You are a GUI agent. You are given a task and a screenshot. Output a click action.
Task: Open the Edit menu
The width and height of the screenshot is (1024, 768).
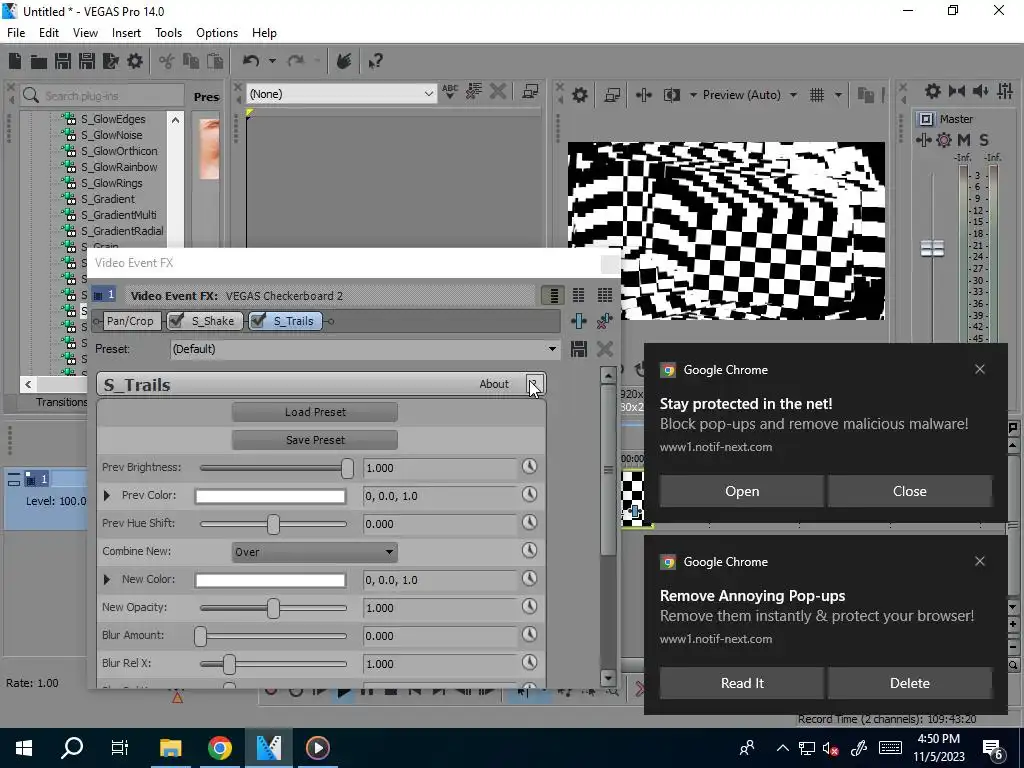point(49,33)
